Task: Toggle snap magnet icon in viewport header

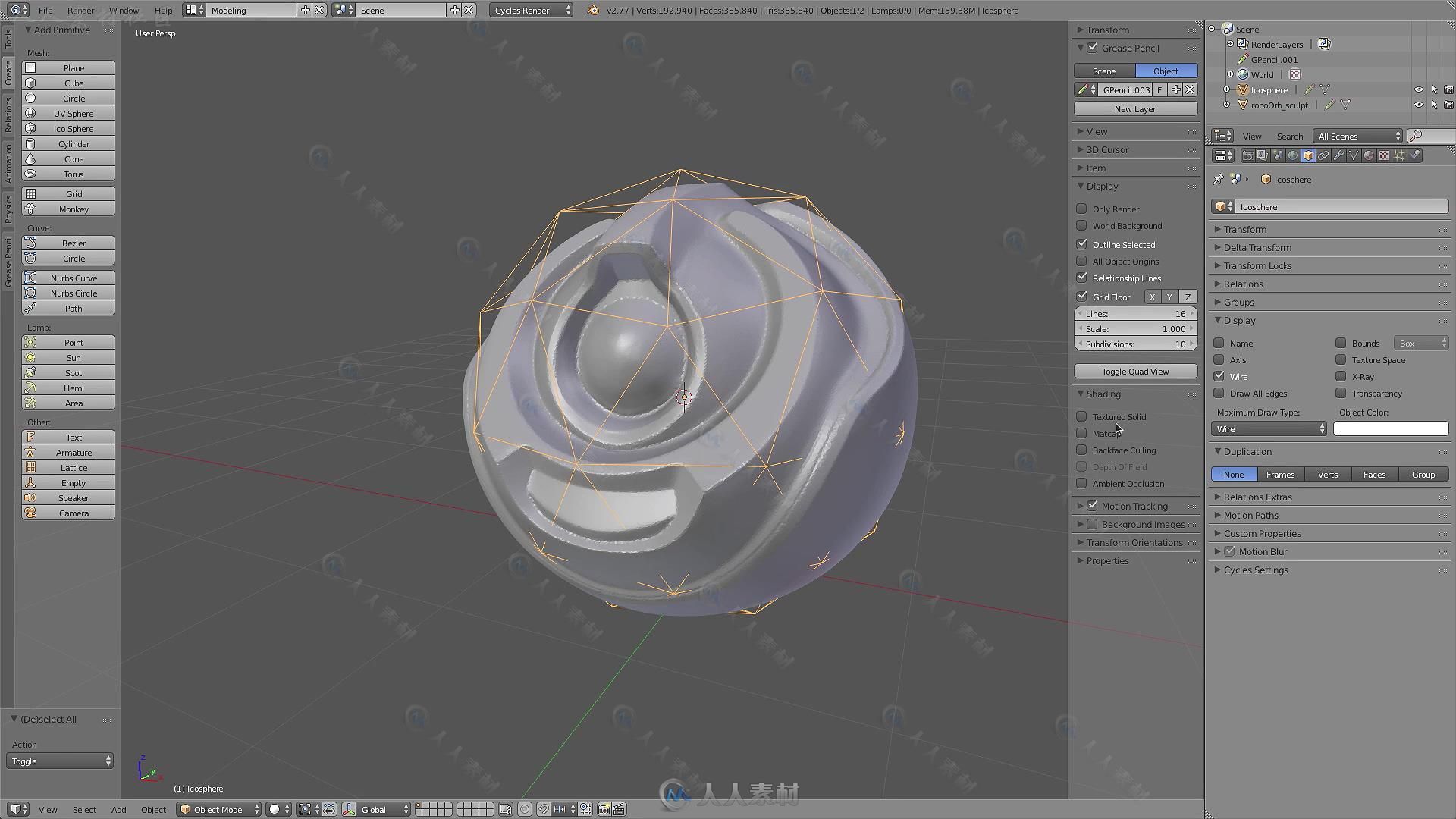Action: pyautogui.click(x=544, y=809)
